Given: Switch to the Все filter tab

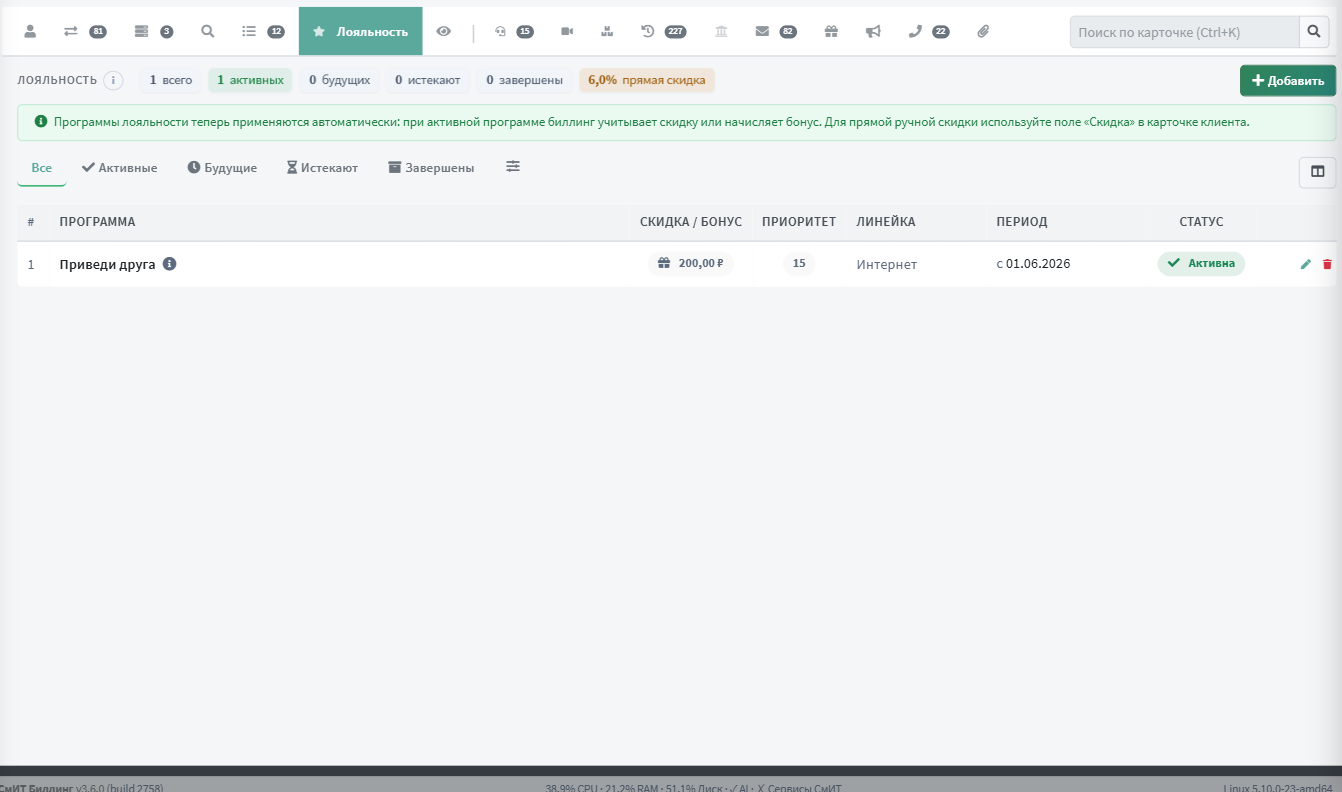Looking at the screenshot, I should [42, 168].
